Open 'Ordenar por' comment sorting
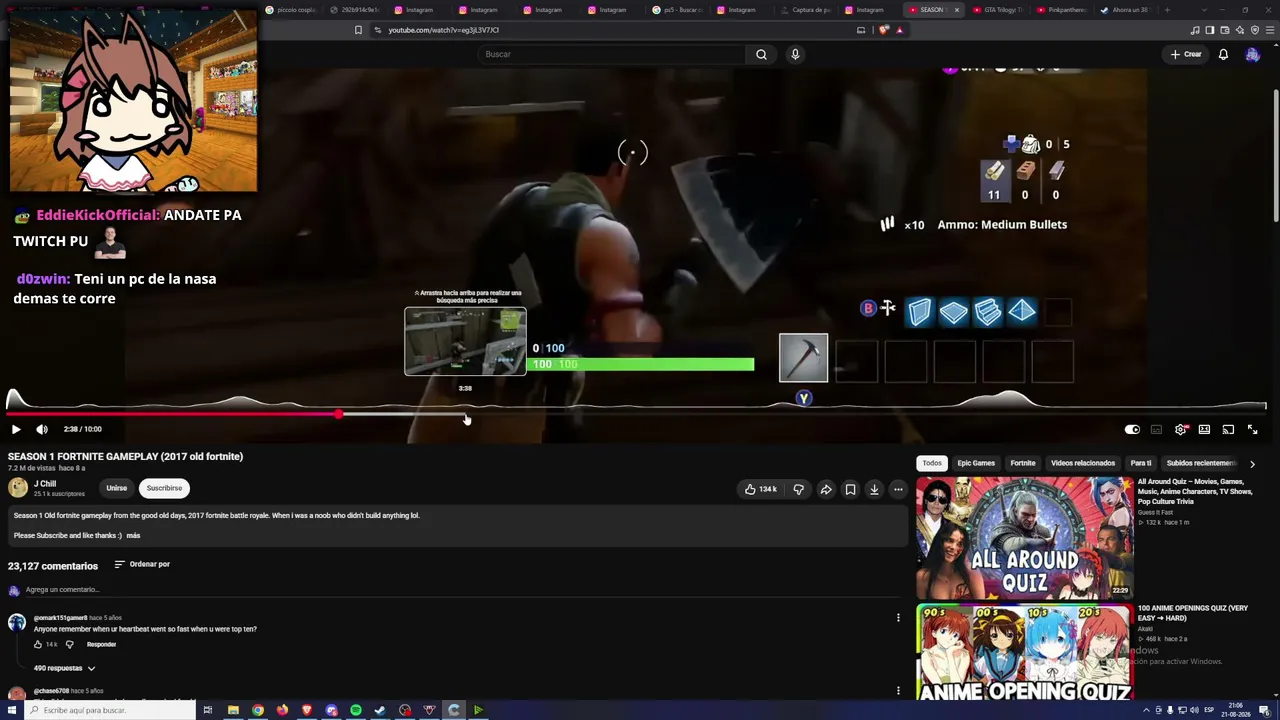 pos(142,564)
